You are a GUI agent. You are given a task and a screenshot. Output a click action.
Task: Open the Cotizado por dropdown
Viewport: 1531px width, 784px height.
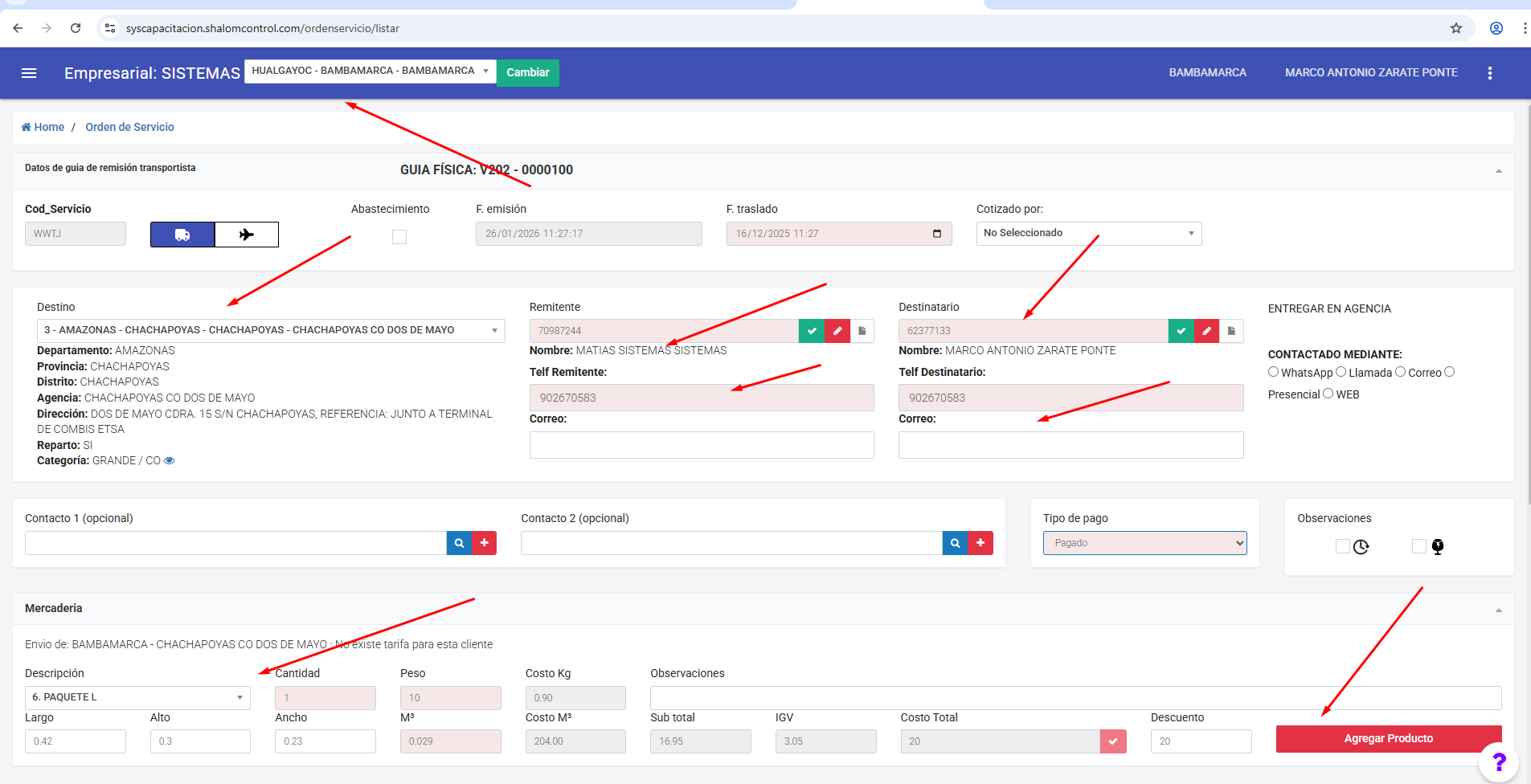coord(1088,233)
